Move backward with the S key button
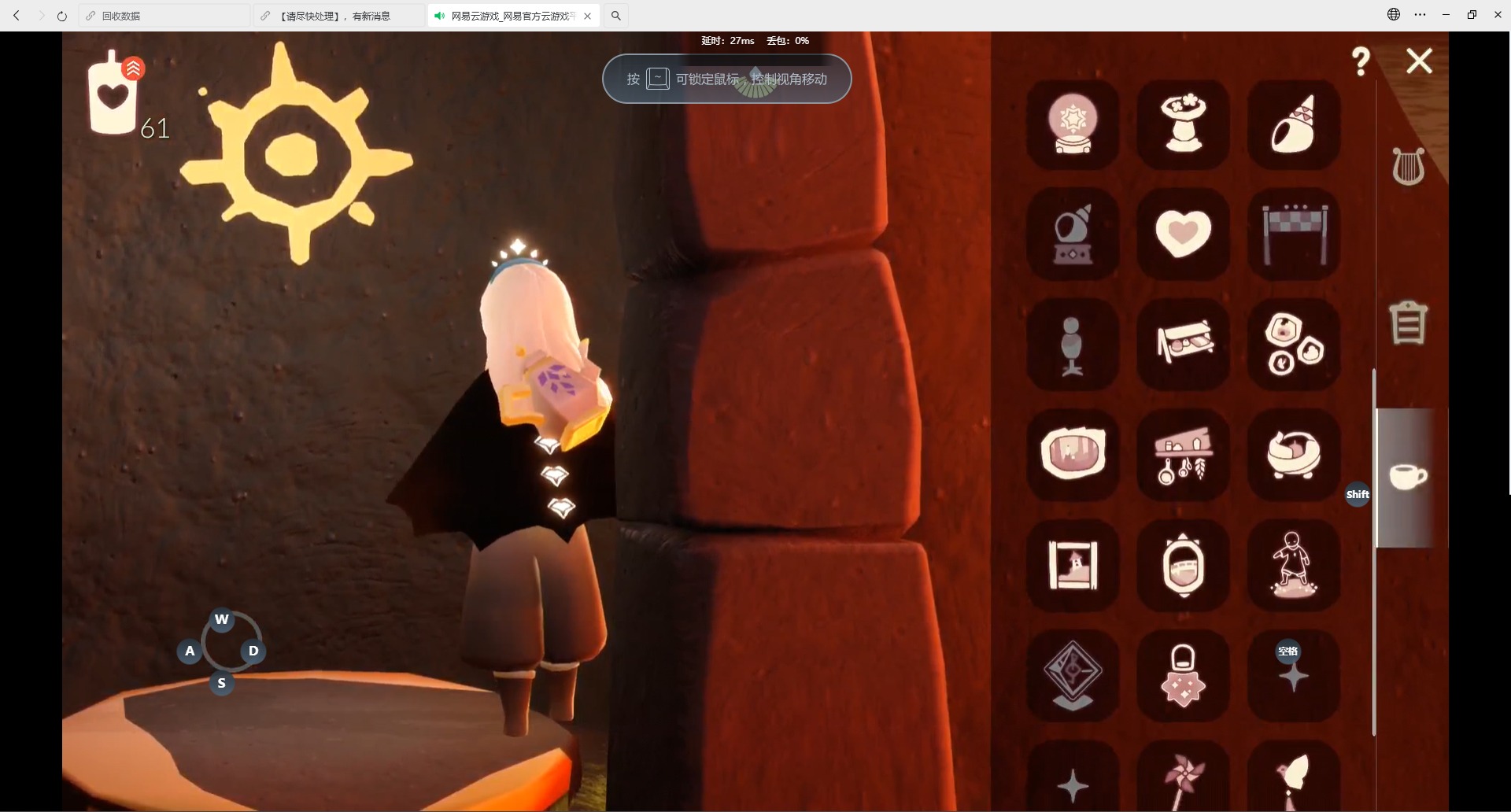1511x812 pixels. tap(222, 683)
